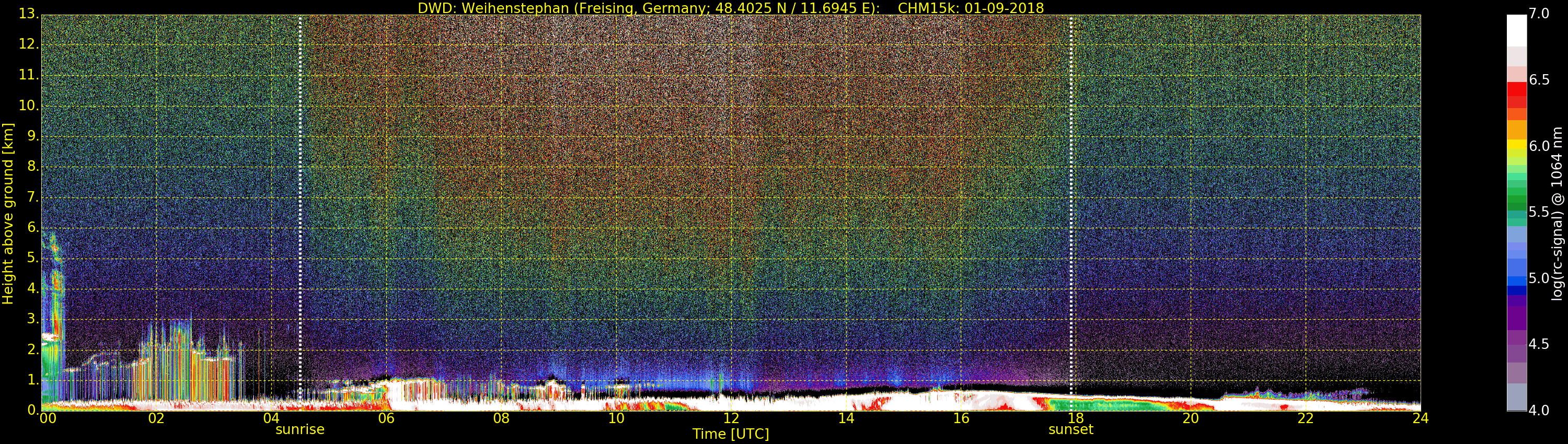Select the '5.0' colorbar tick label
Viewport: 1568px width, 444px height.
pos(1539,278)
